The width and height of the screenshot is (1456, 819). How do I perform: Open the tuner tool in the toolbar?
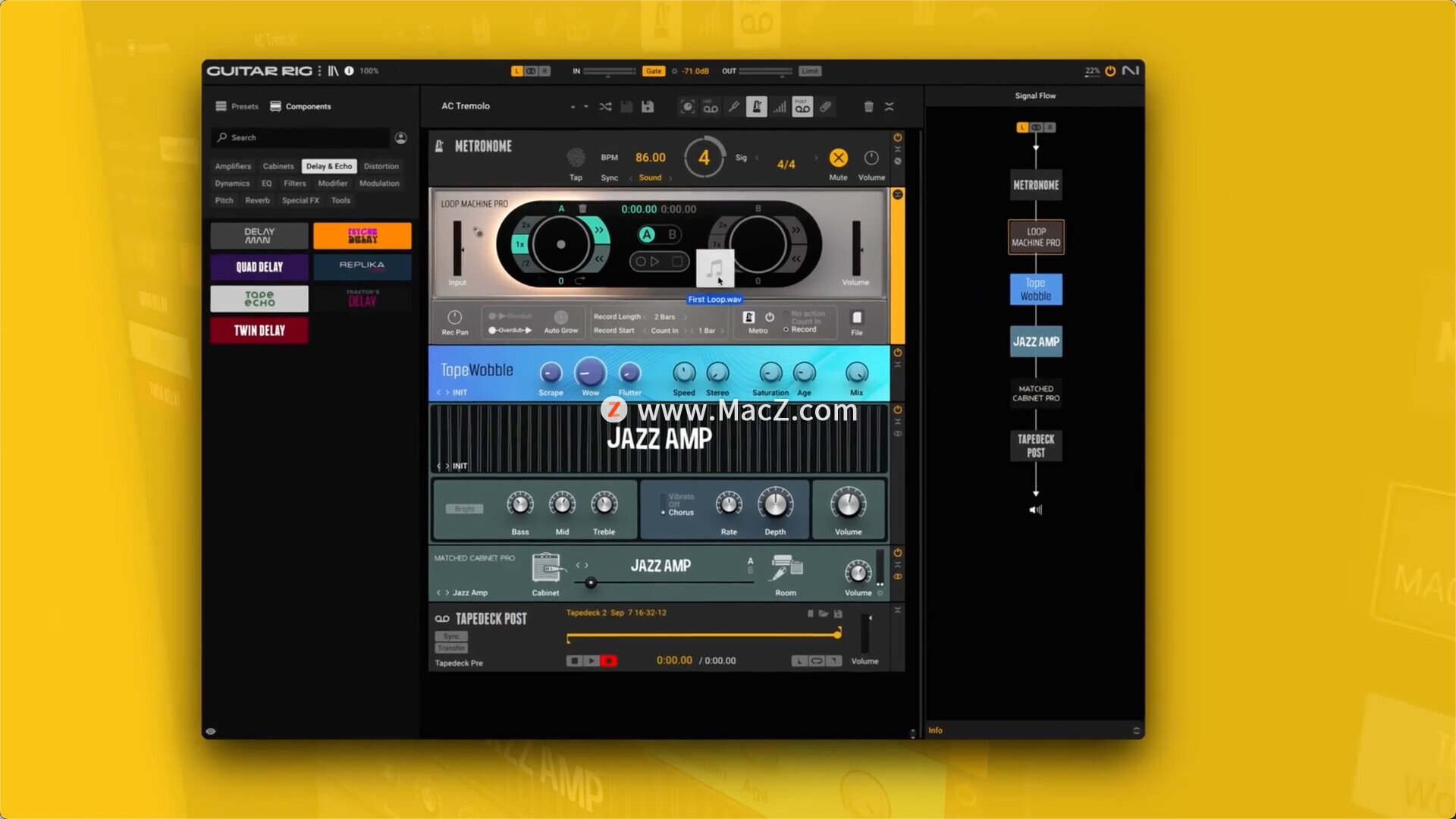tap(733, 107)
